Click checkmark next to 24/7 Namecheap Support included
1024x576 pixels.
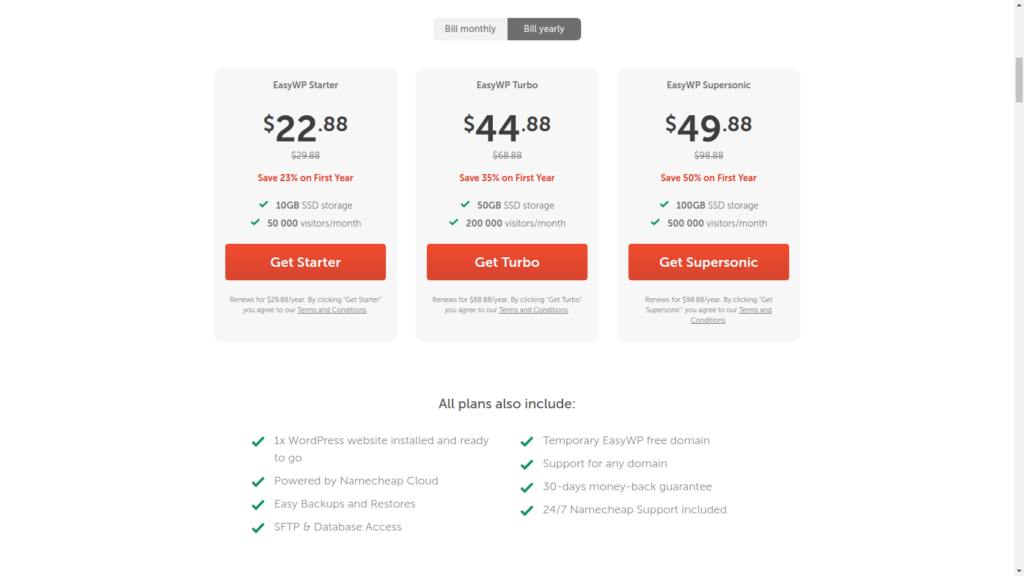click(x=527, y=511)
